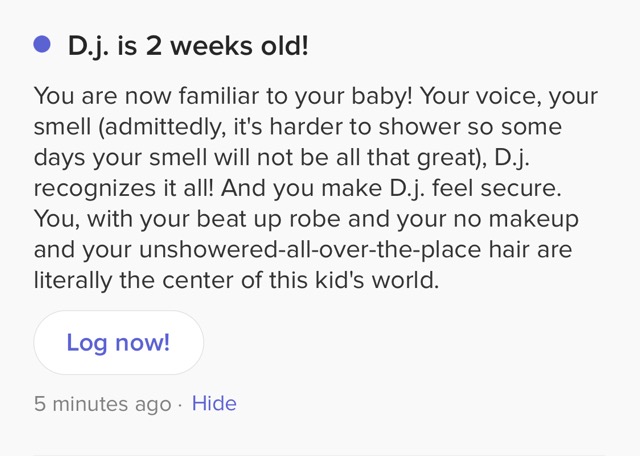The width and height of the screenshot is (640, 456).
Task: Click the phrase 'Your voice, your' in message
Action: click(x=509, y=96)
